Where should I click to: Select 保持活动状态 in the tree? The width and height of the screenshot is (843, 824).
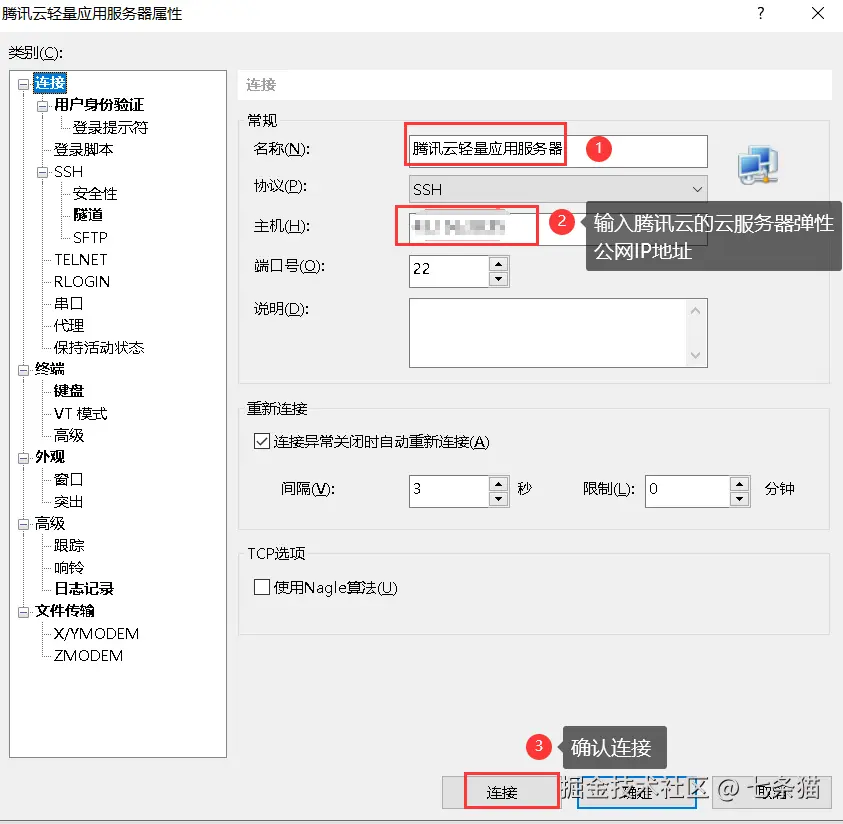(99, 348)
